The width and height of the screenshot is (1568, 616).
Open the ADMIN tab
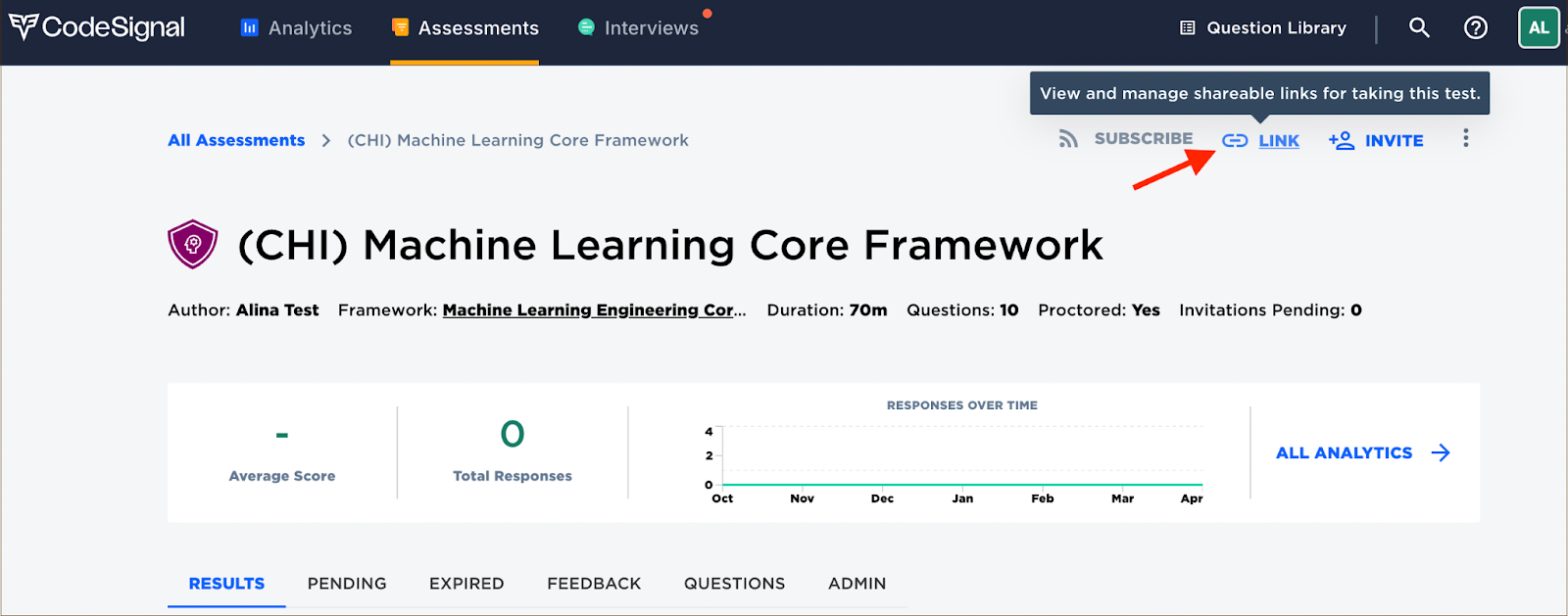coord(857,584)
